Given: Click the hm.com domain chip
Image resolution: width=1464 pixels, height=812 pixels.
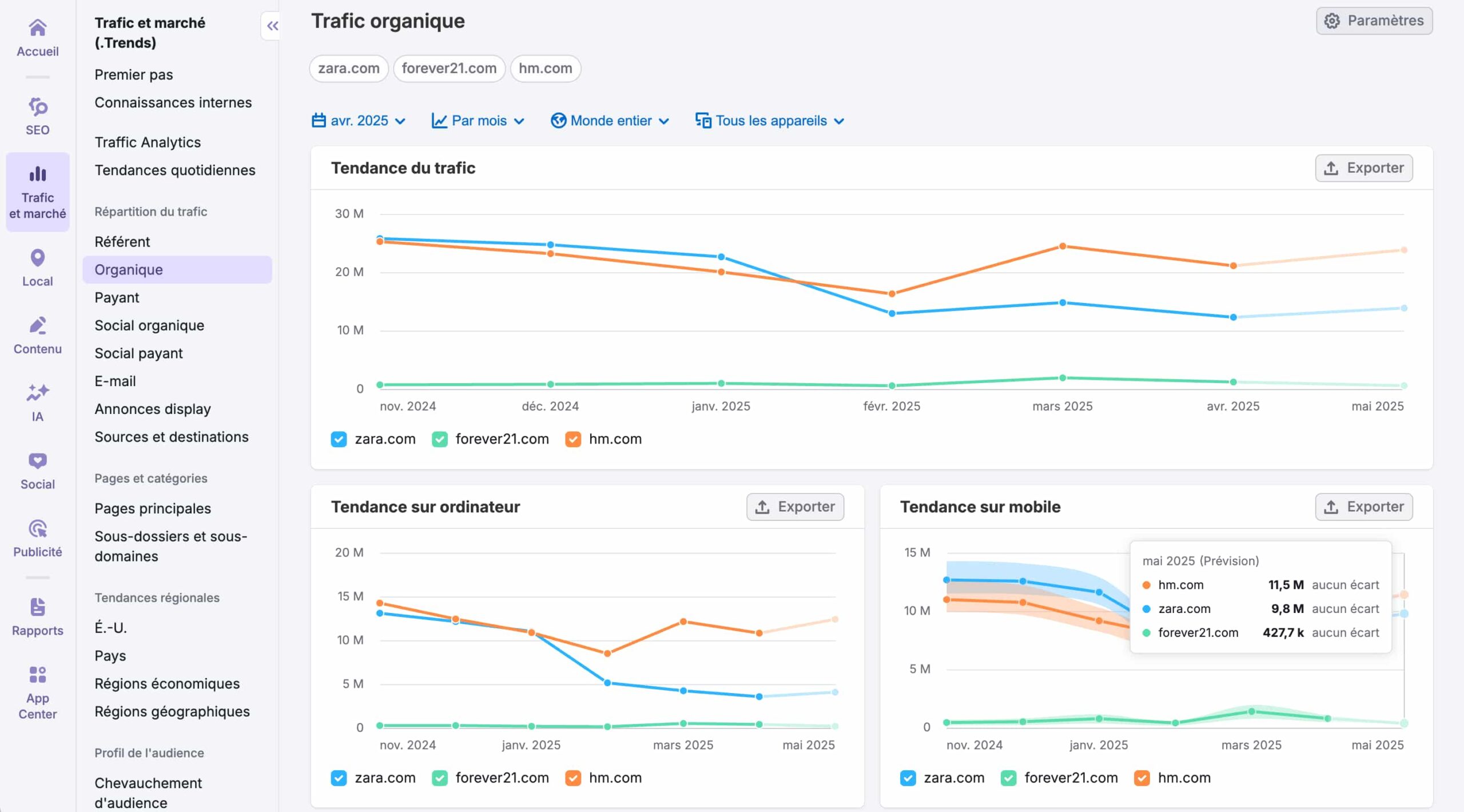Looking at the screenshot, I should [x=546, y=69].
